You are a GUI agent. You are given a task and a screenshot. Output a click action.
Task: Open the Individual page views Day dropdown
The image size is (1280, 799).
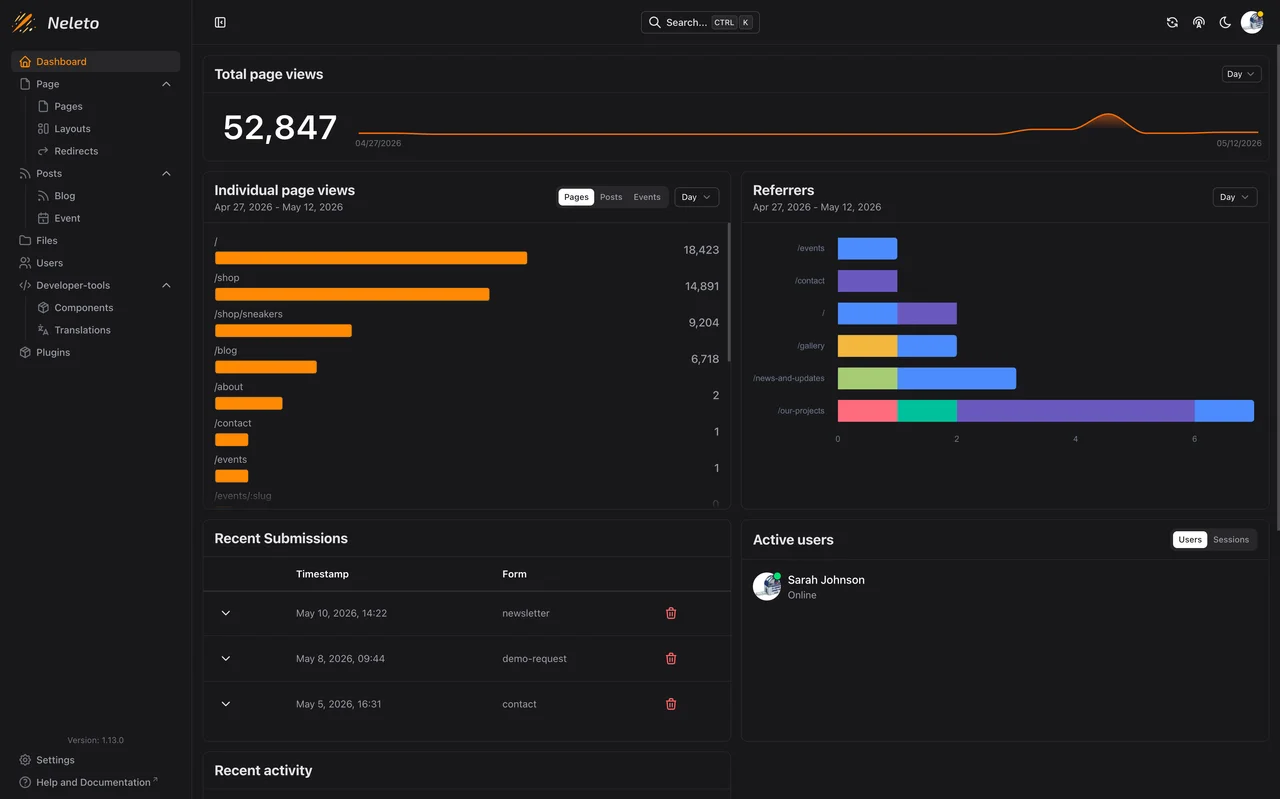pyautogui.click(x=696, y=197)
